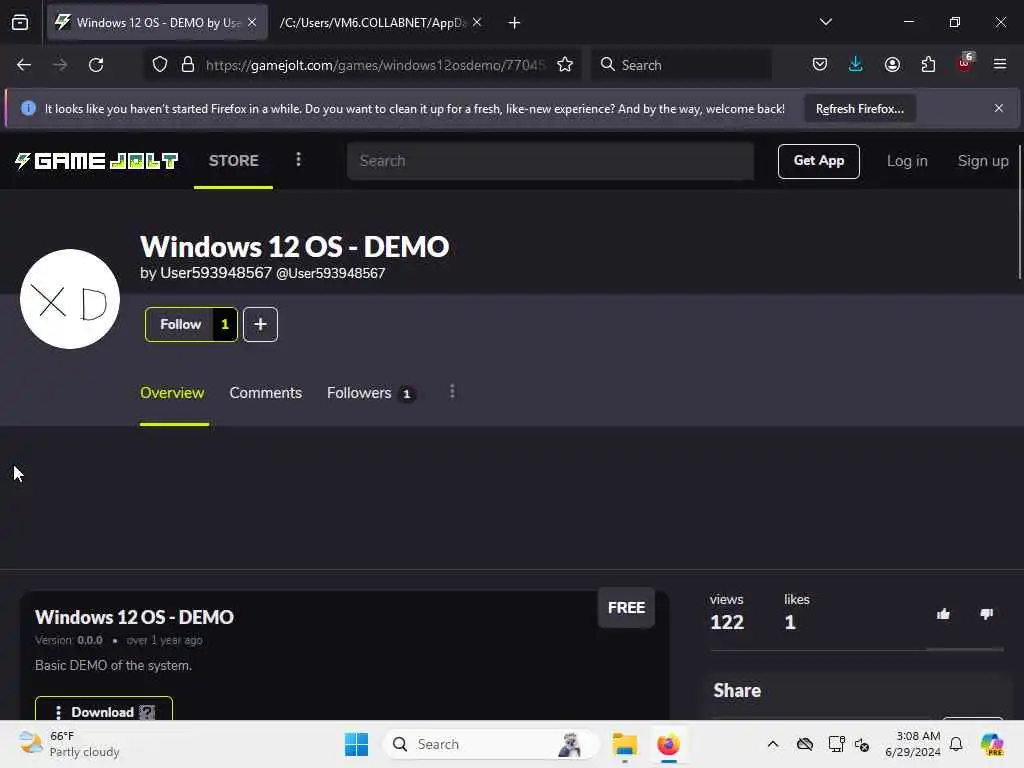Open the three-dot menu next to STORE
The width and height of the screenshot is (1024, 768).
click(x=298, y=160)
